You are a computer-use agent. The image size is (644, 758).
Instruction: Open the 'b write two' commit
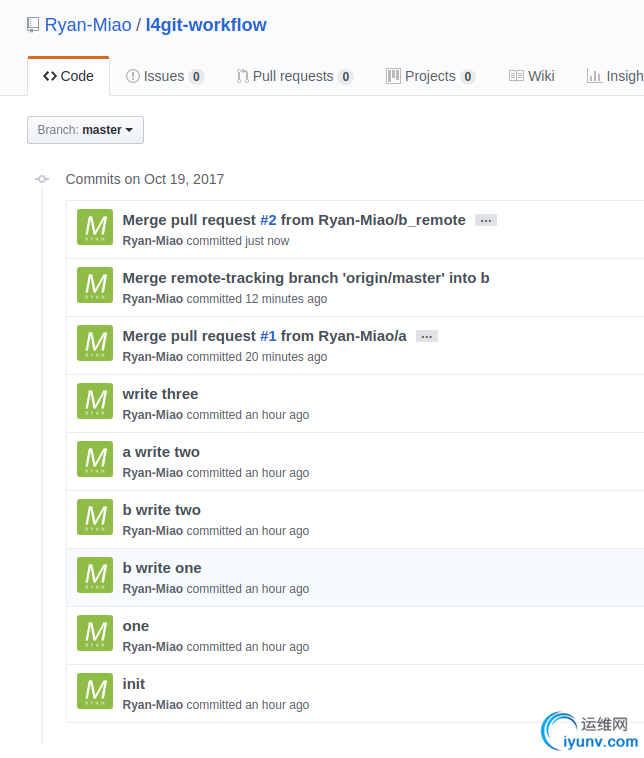[161, 510]
